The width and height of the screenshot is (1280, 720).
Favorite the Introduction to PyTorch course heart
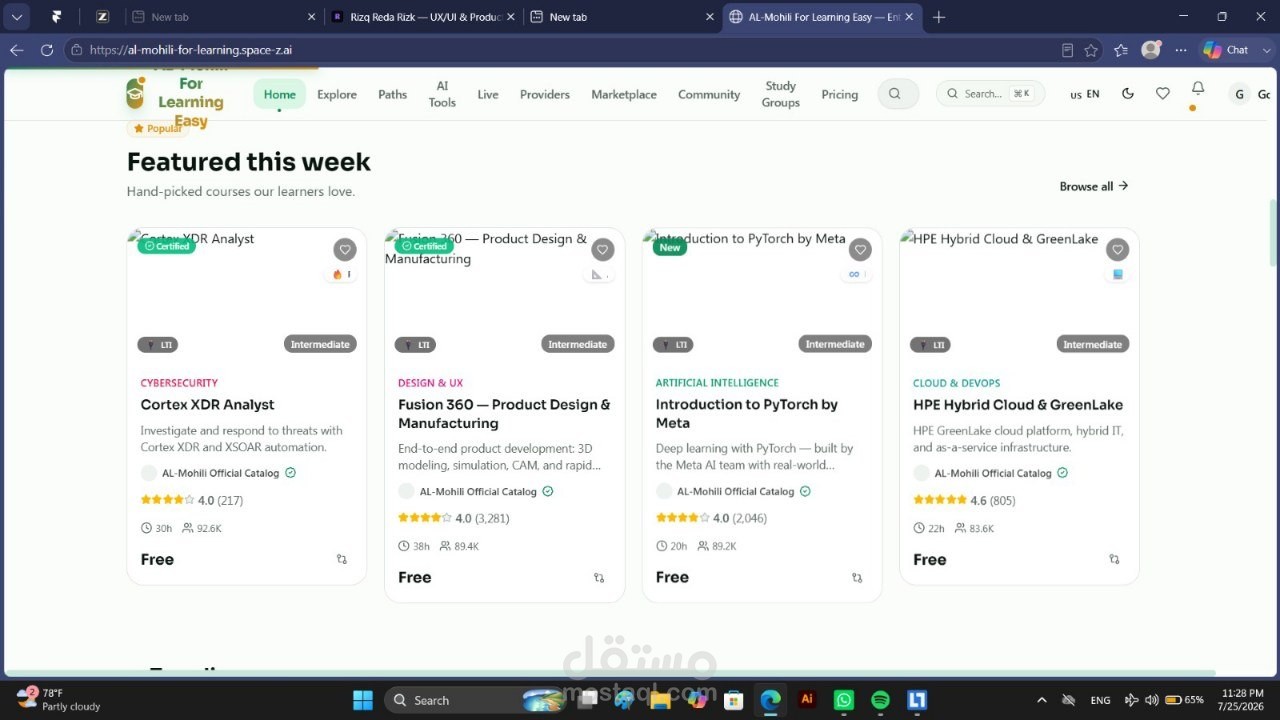click(860, 250)
